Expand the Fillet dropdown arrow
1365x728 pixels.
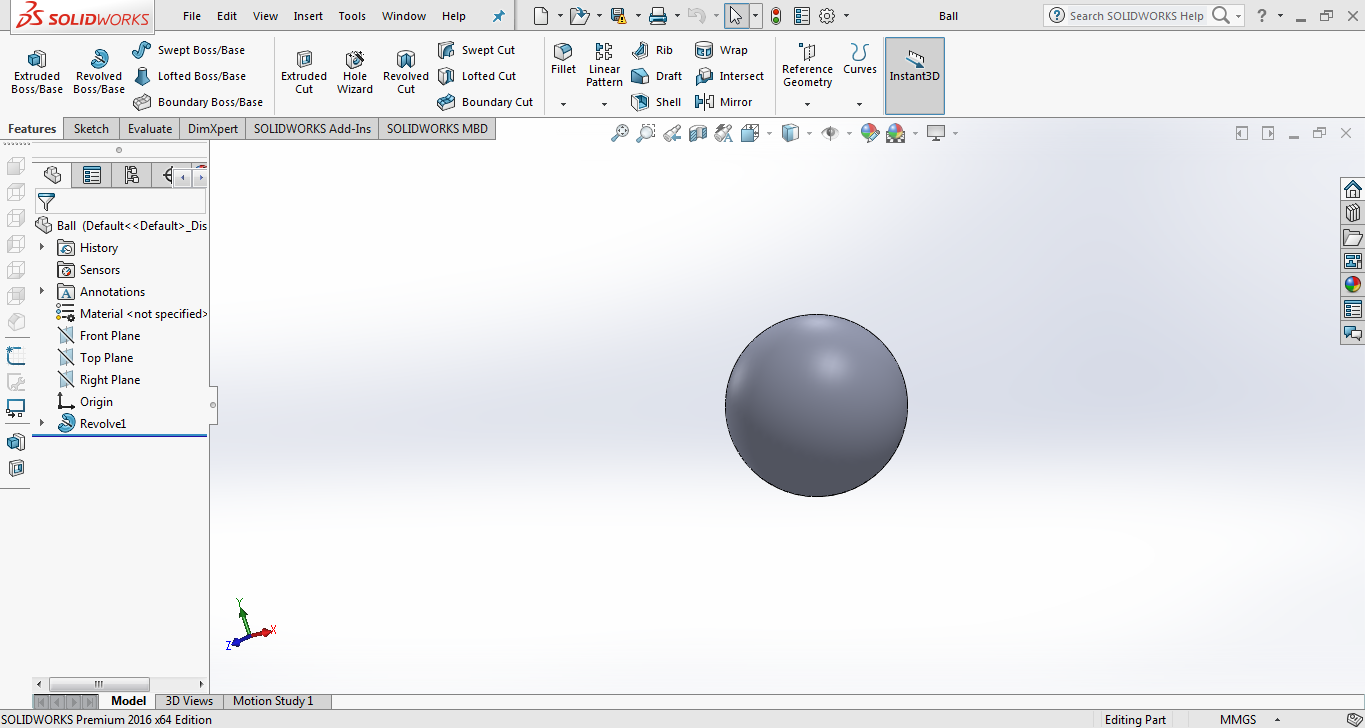pos(563,104)
